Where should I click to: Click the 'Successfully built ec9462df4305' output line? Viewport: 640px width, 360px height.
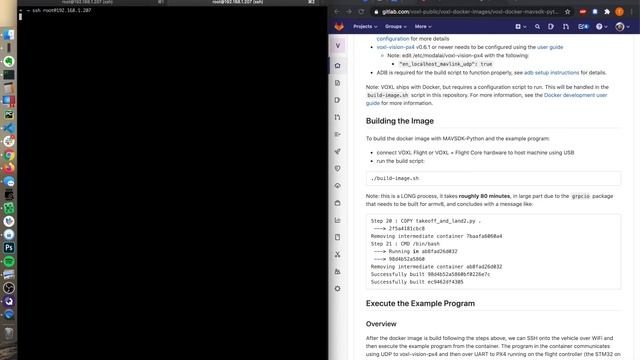pos(417,282)
